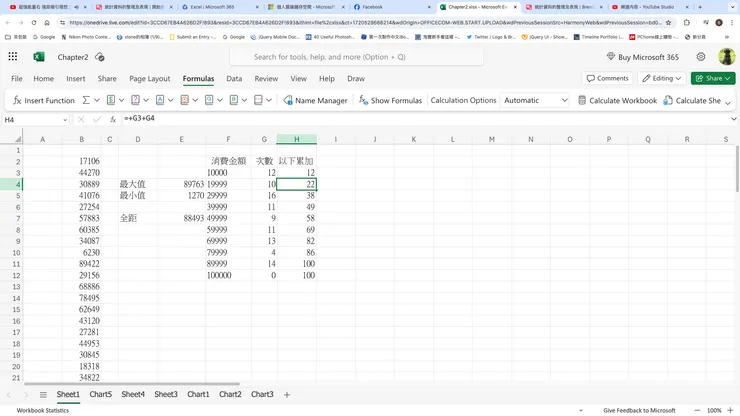The image size is (740, 416).
Task: Expand the Text functions dropdown arrow
Action: pos(170,100)
